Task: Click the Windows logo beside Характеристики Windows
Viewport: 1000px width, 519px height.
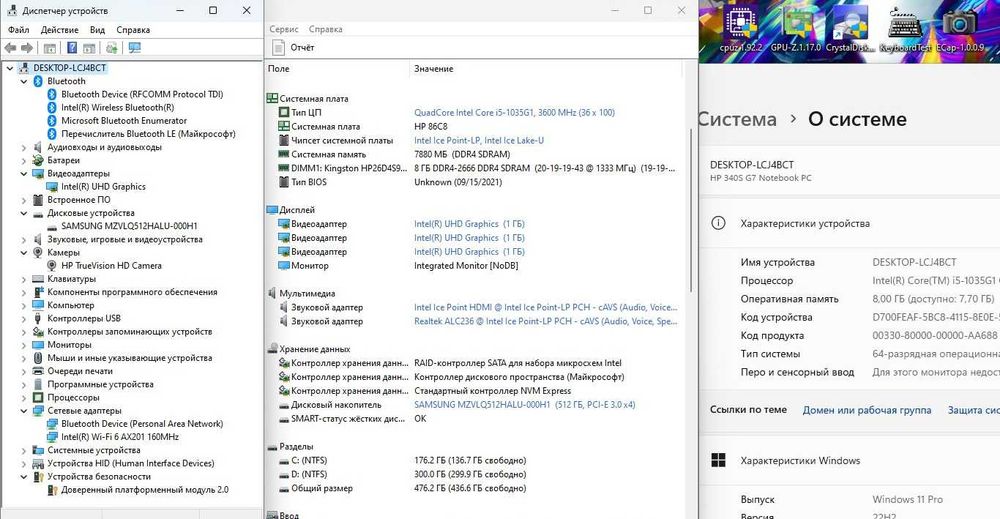Action: coord(718,460)
